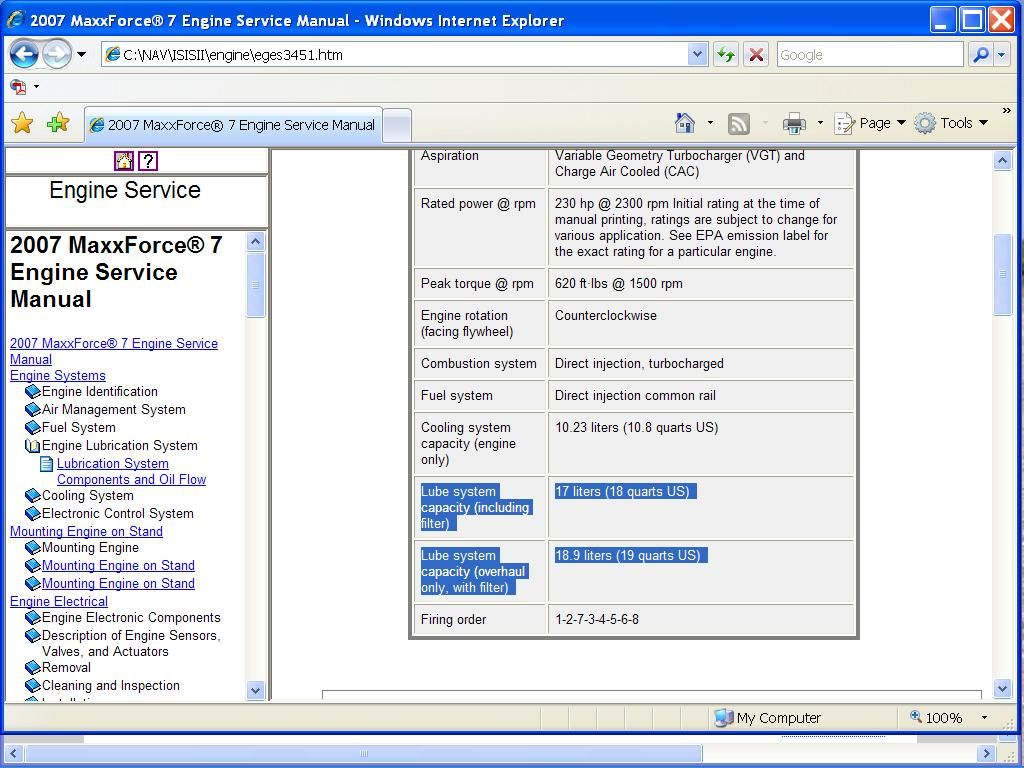Click the firing order value '1-2-7-3-4-5-6-8'
Image resolution: width=1024 pixels, height=768 pixels.
pos(597,620)
